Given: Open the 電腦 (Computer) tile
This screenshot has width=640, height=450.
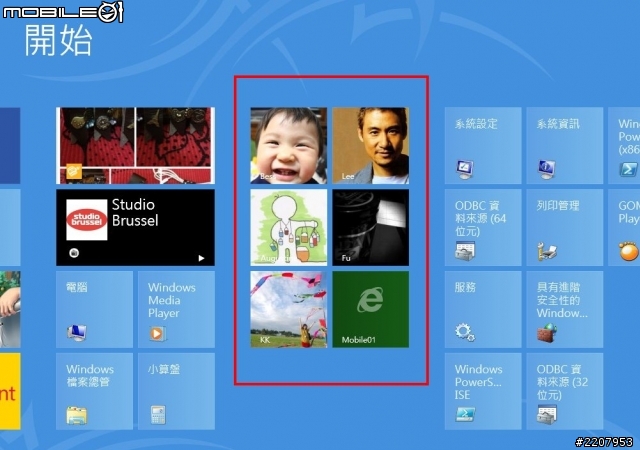Looking at the screenshot, I should [94, 309].
